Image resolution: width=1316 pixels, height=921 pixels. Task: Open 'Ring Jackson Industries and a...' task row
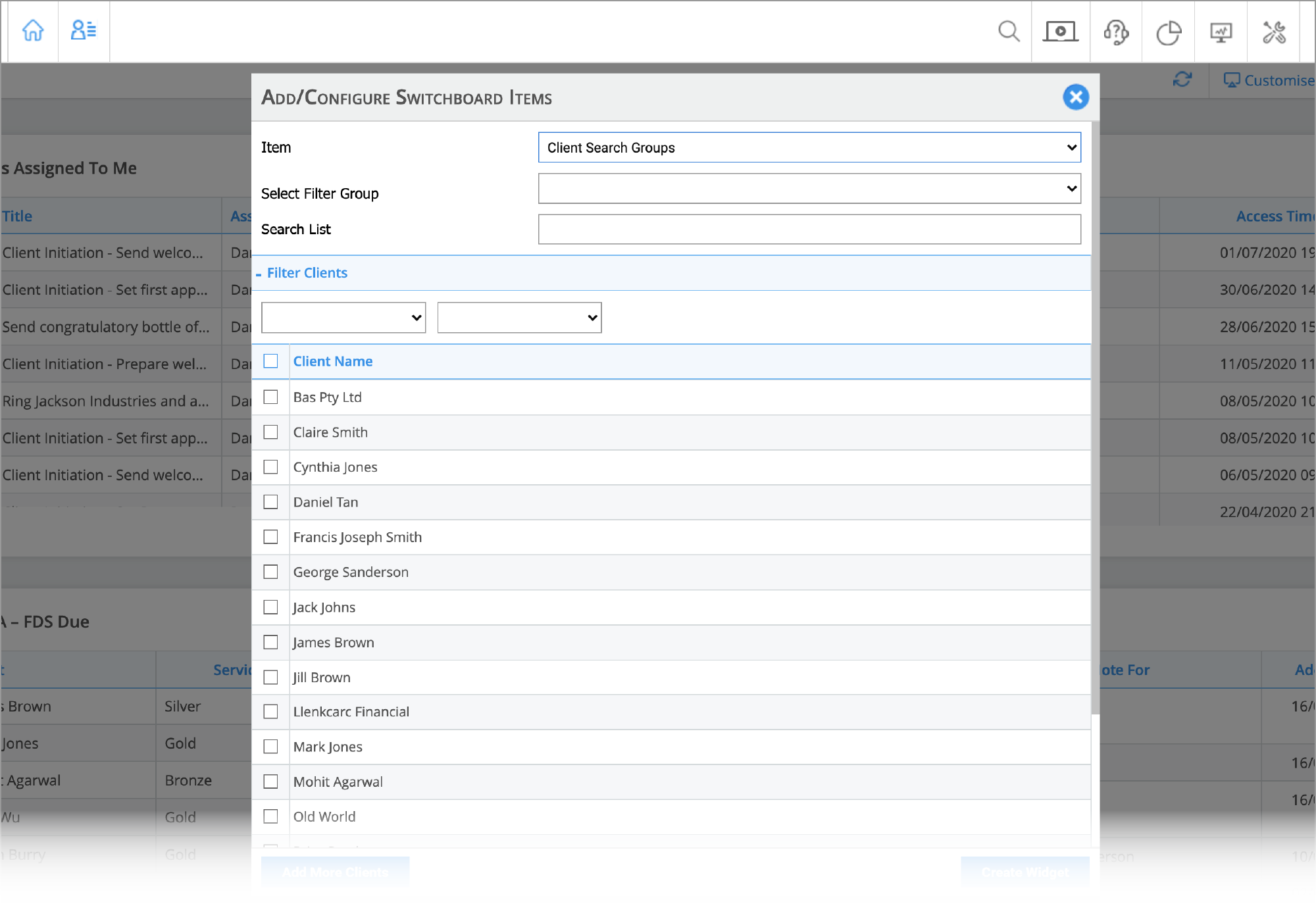105,401
